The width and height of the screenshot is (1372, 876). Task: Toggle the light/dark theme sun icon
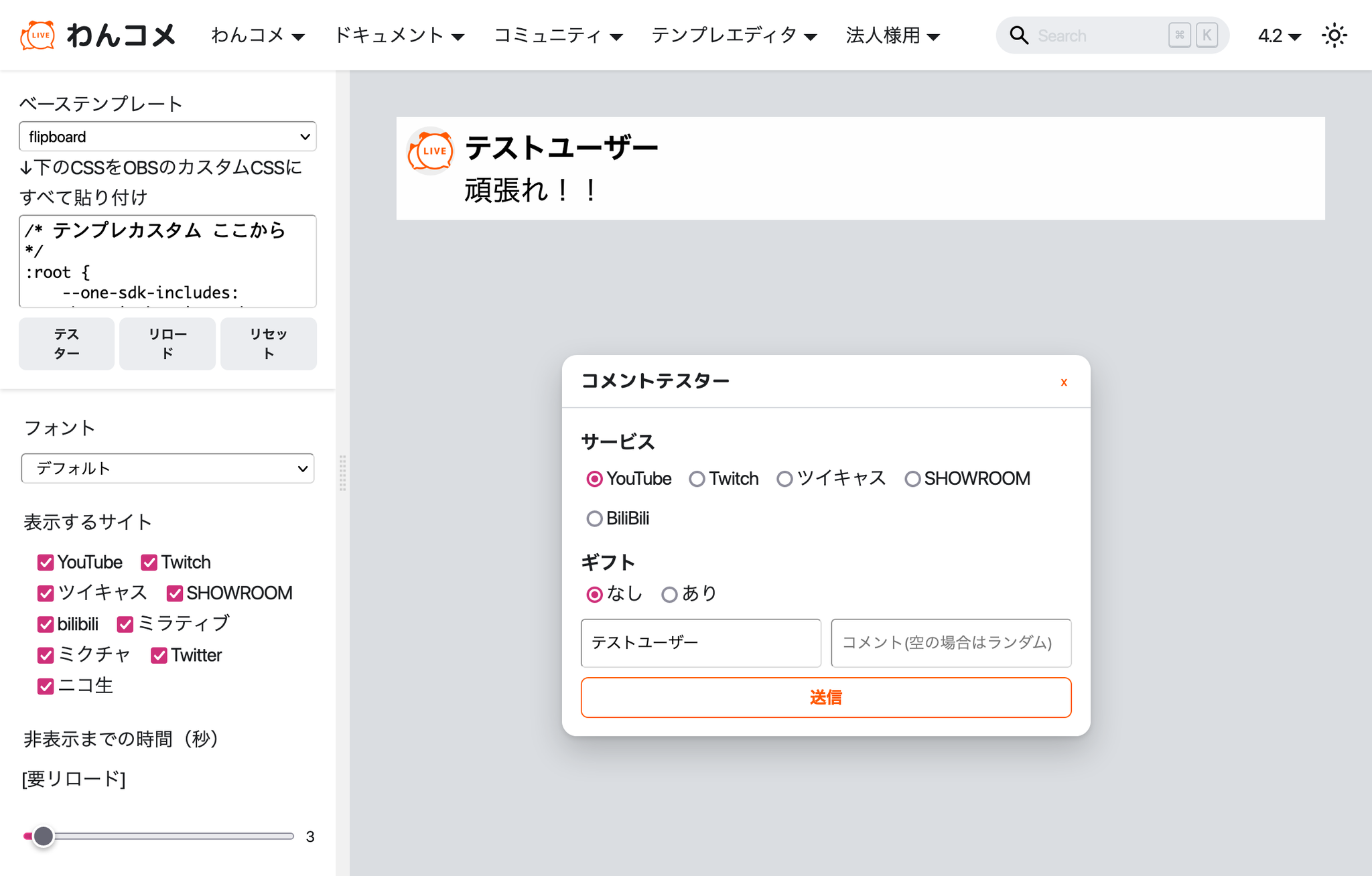(x=1334, y=35)
